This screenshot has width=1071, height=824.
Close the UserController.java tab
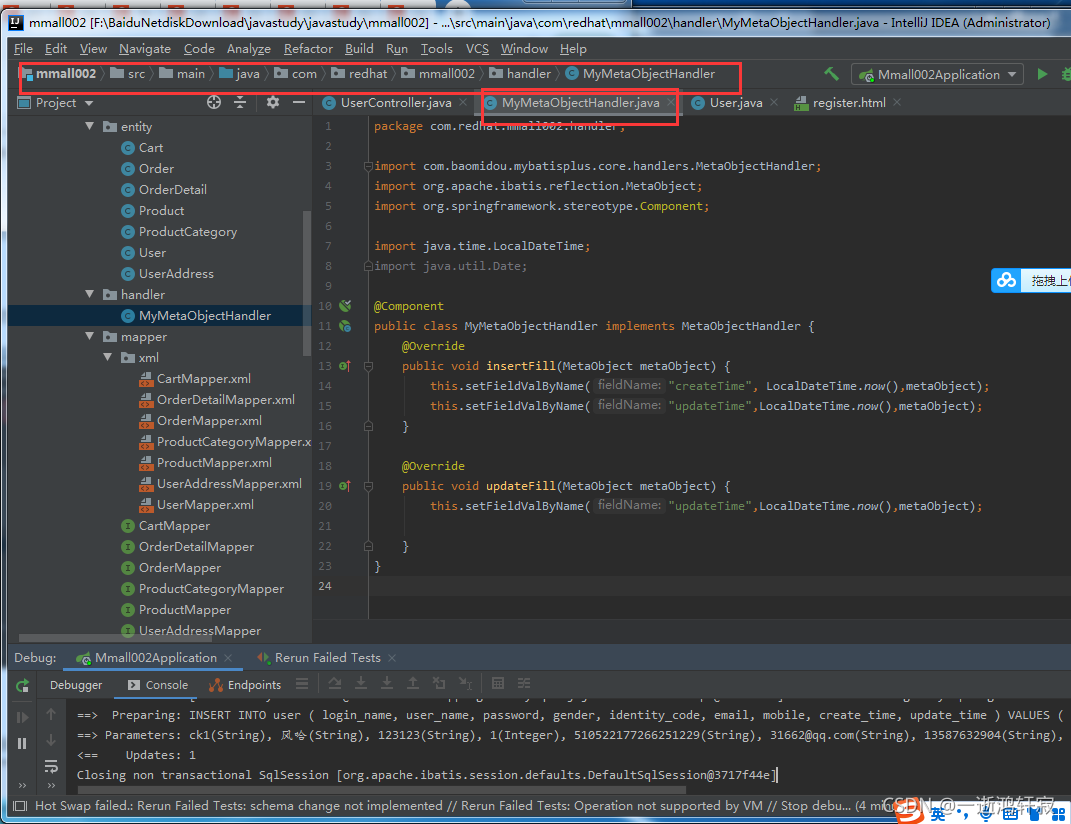463,102
